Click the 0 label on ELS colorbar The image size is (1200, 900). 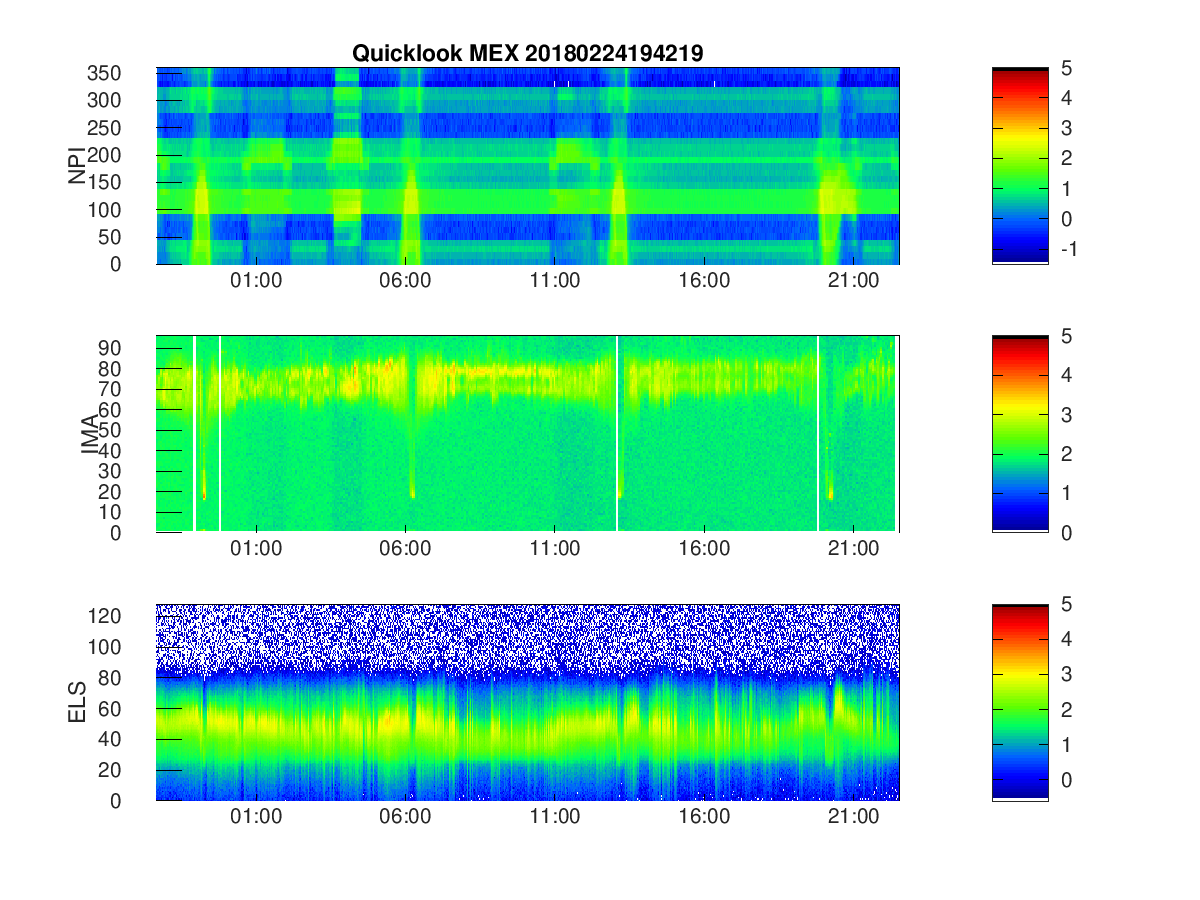(1066, 781)
